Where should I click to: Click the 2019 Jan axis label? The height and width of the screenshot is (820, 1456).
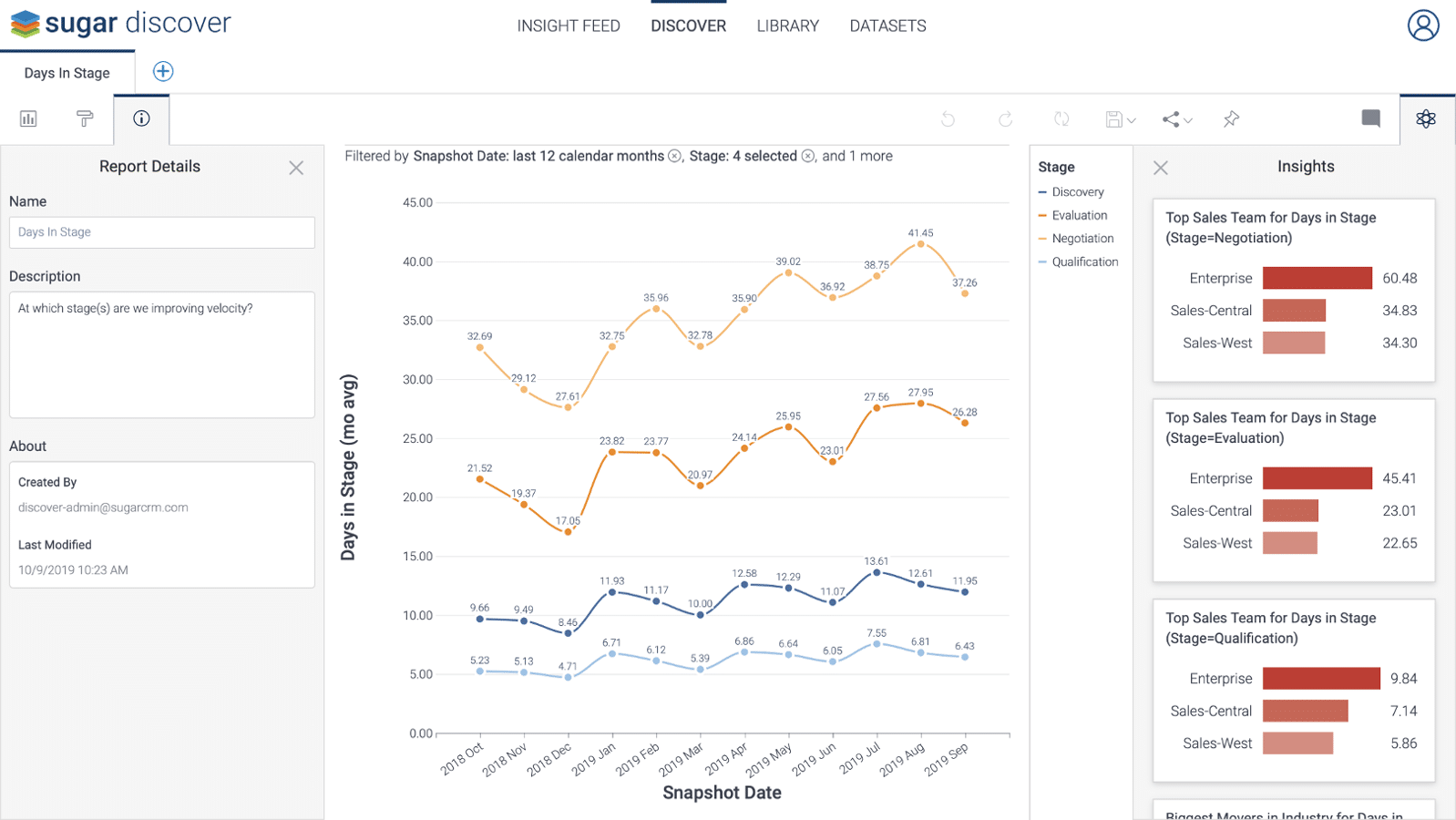coord(594,759)
